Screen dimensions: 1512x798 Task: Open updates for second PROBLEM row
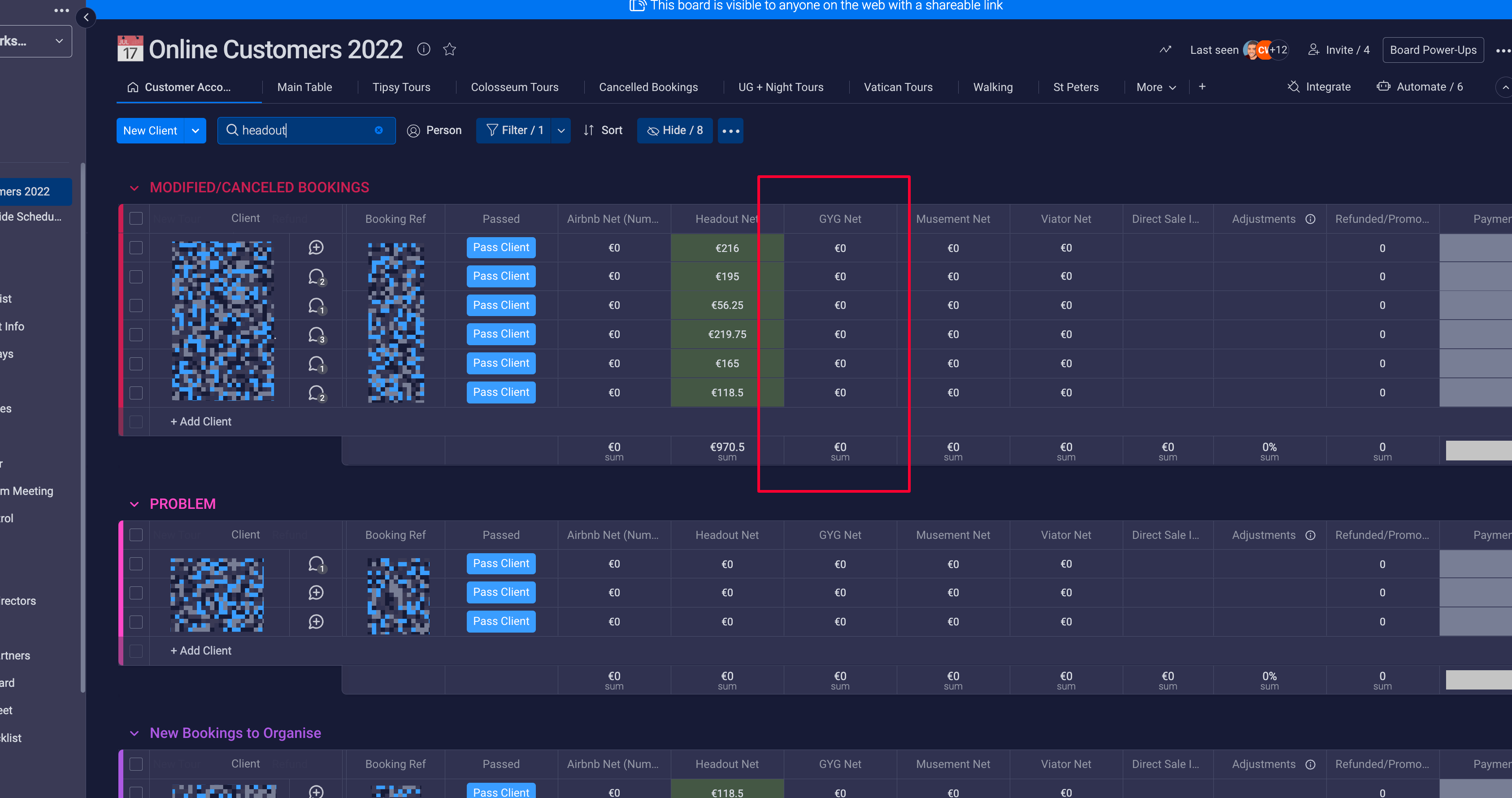click(317, 593)
